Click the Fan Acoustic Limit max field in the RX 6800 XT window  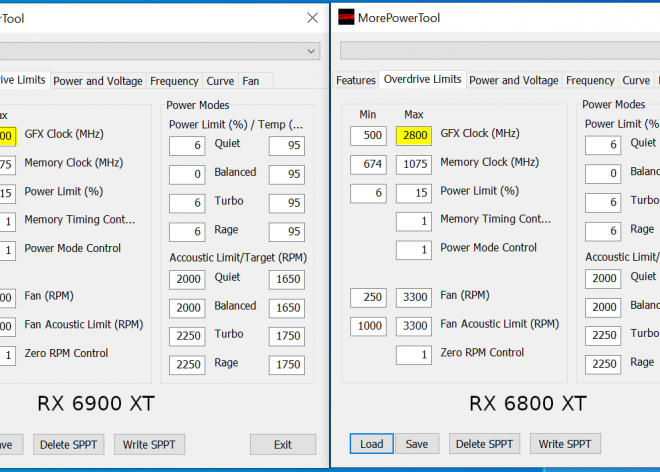tap(414, 326)
